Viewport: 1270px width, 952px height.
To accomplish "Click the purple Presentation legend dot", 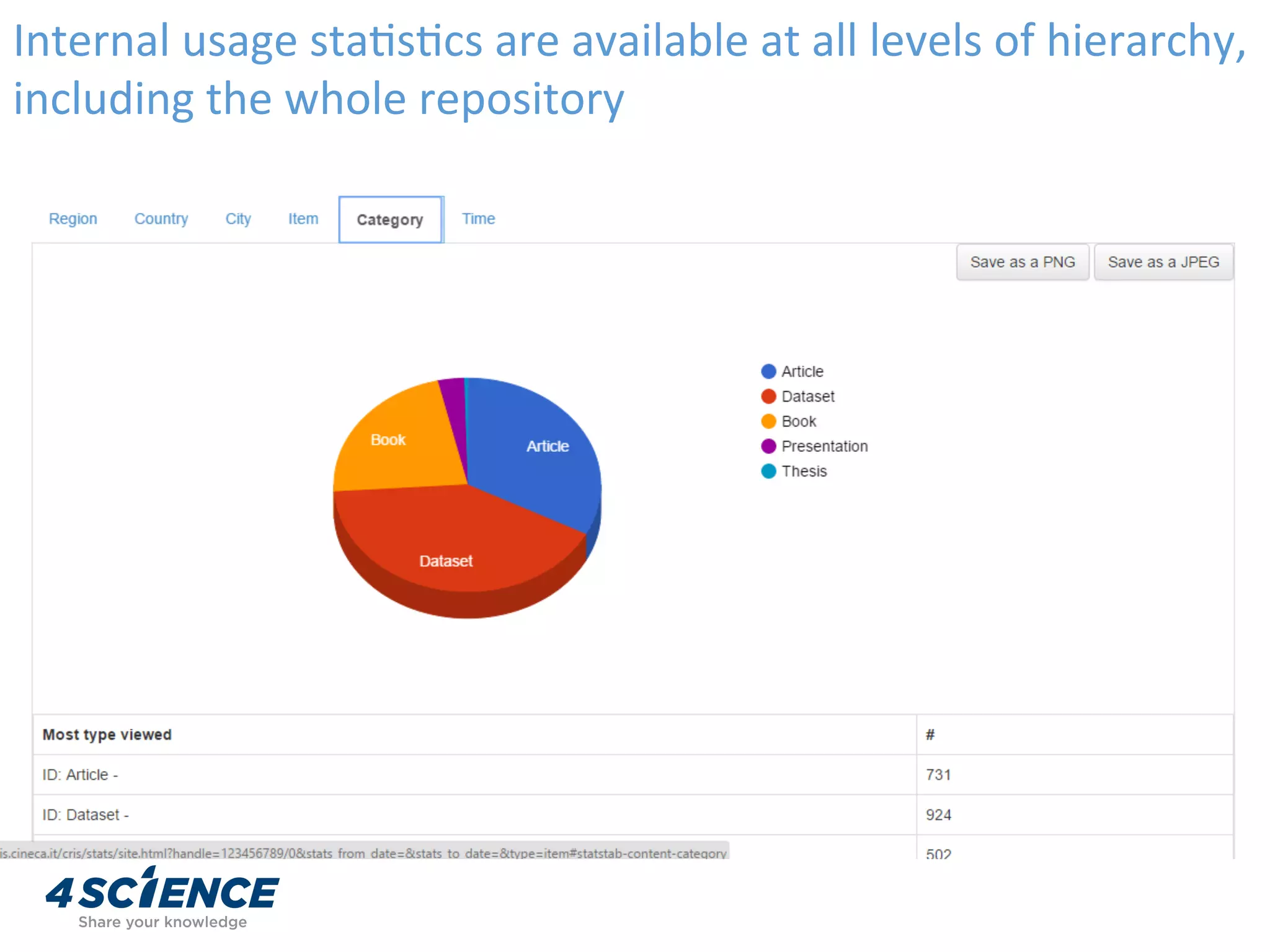I will pos(768,446).
